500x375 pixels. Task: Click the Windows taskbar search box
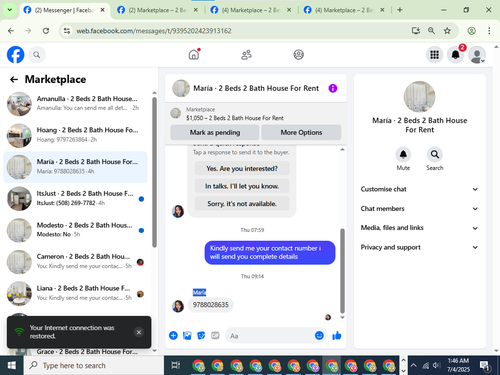point(94,365)
